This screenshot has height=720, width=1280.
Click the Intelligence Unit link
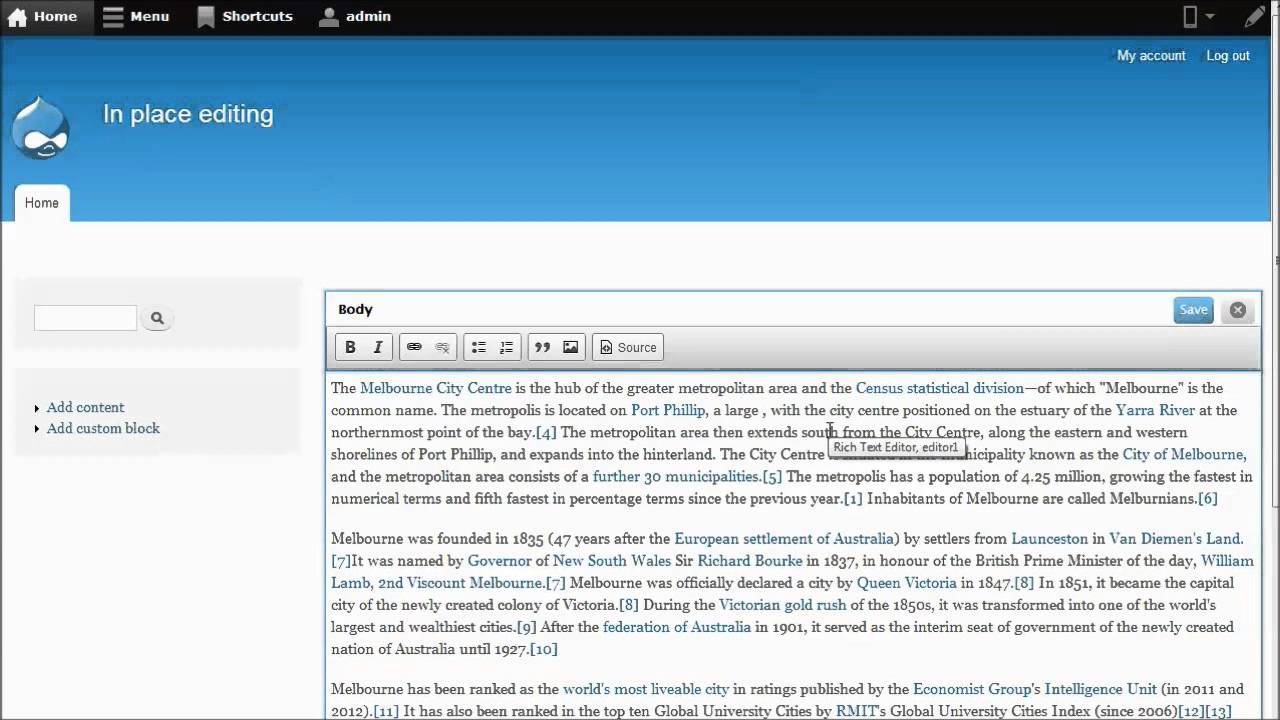tap(1100, 688)
